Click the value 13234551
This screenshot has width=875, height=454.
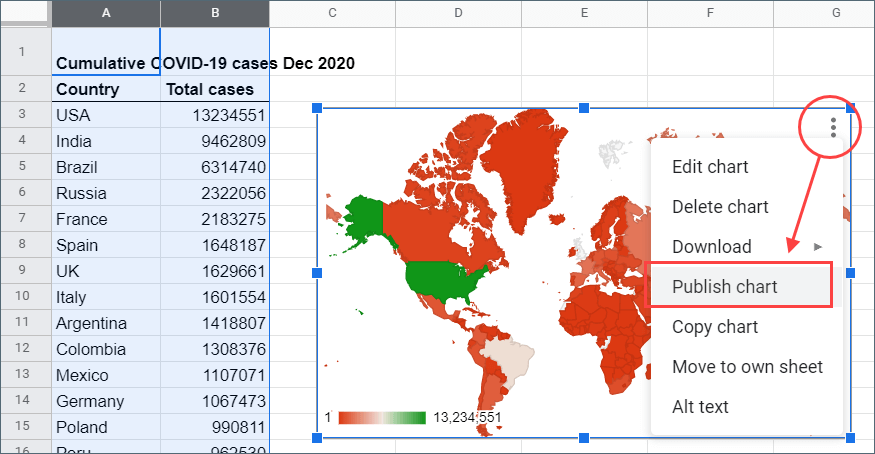pyautogui.click(x=215, y=115)
